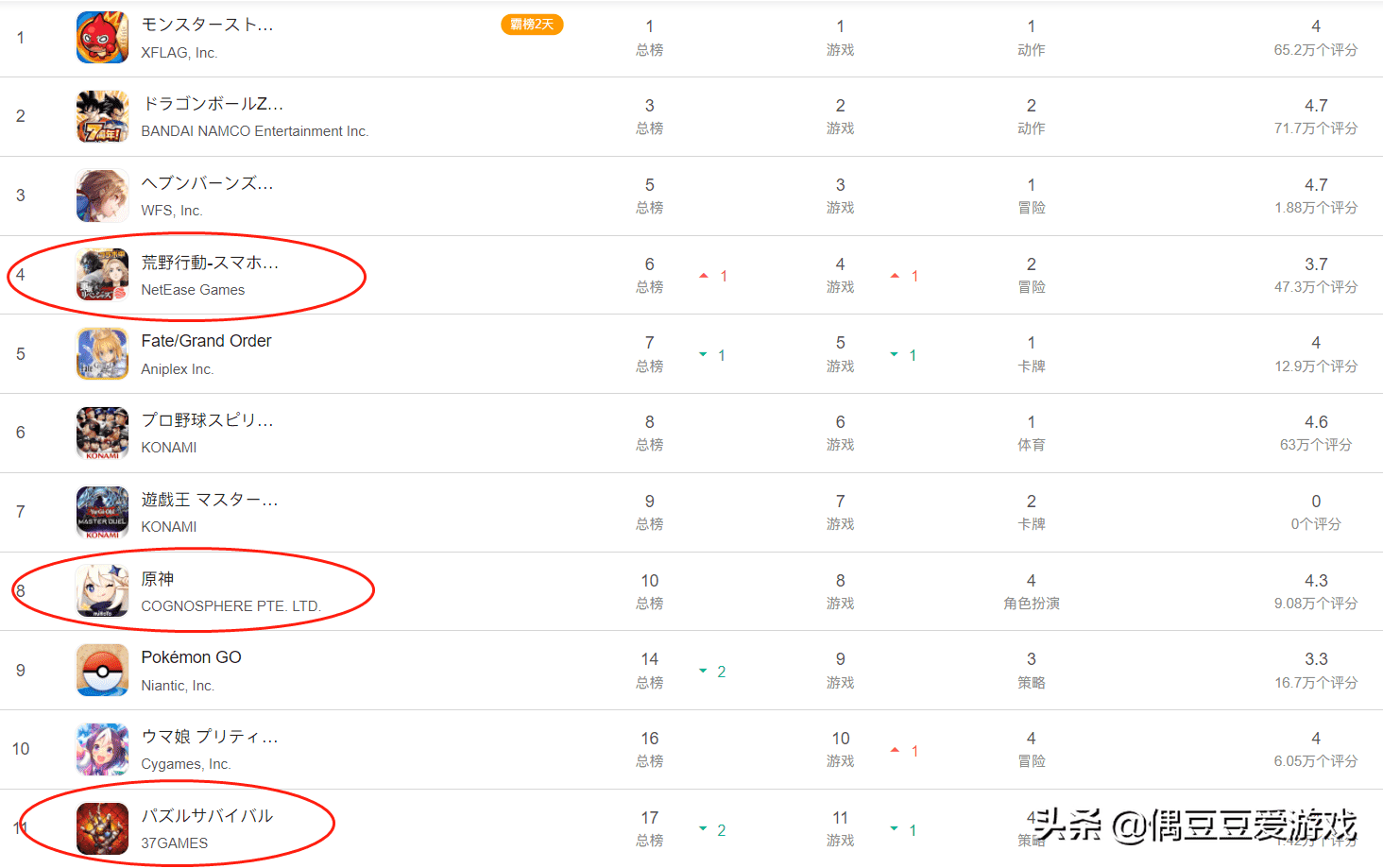This screenshot has height=868, width=1383.
Task: Click publisher XFLAG, Inc.
Action: point(179,53)
